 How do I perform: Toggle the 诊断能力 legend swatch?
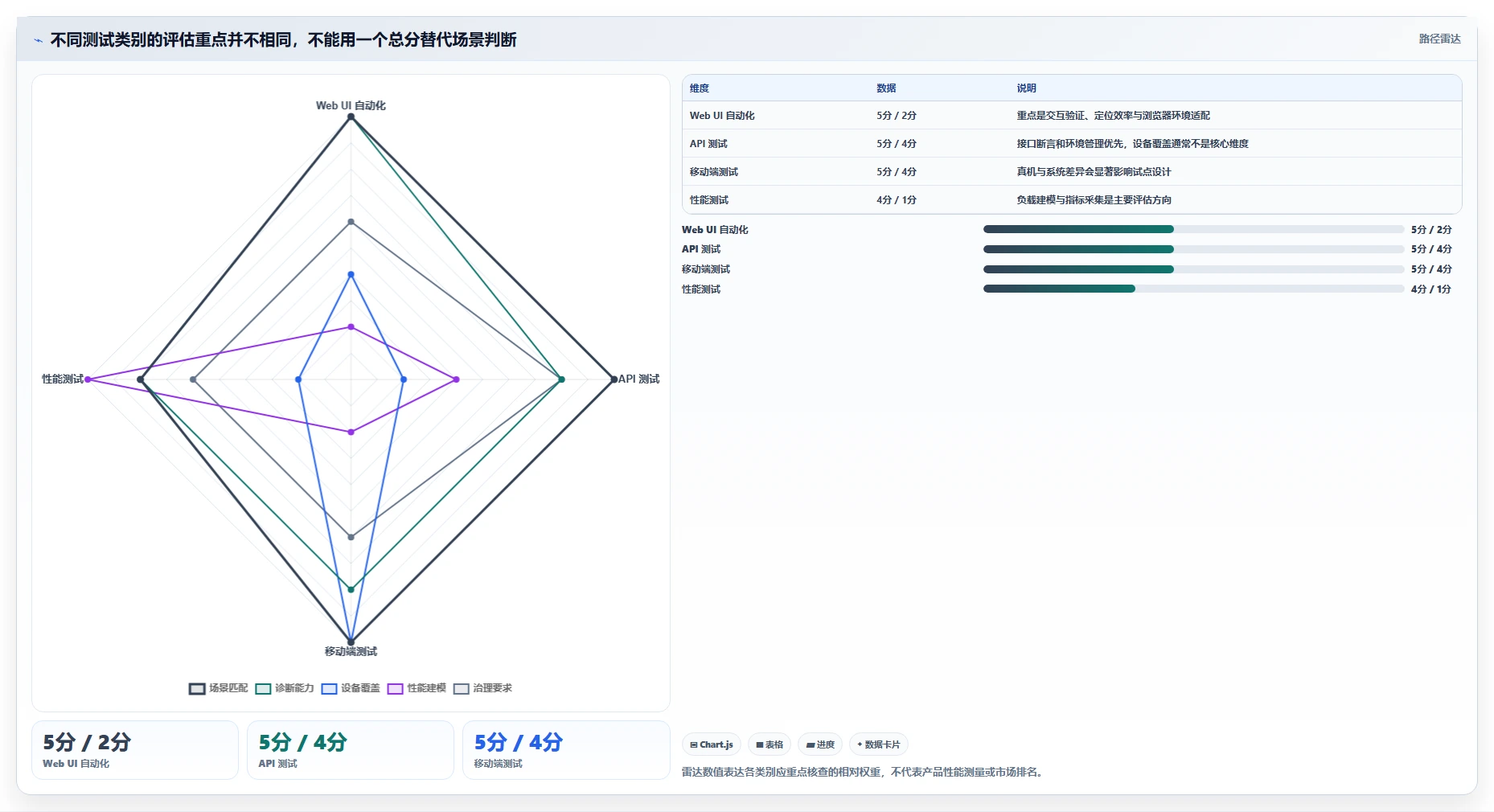click(x=263, y=688)
